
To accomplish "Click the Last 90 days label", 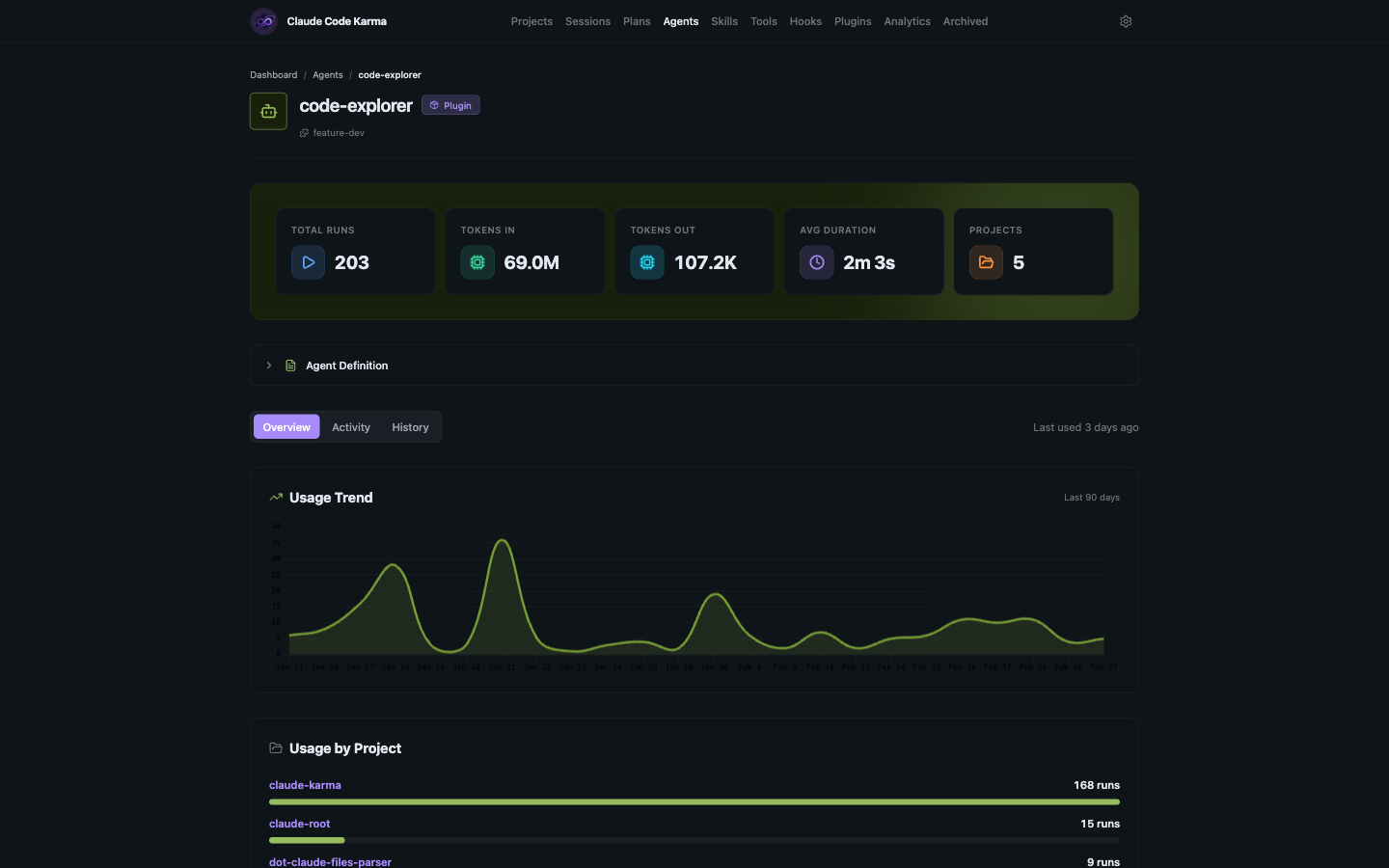I will pos(1092,498).
